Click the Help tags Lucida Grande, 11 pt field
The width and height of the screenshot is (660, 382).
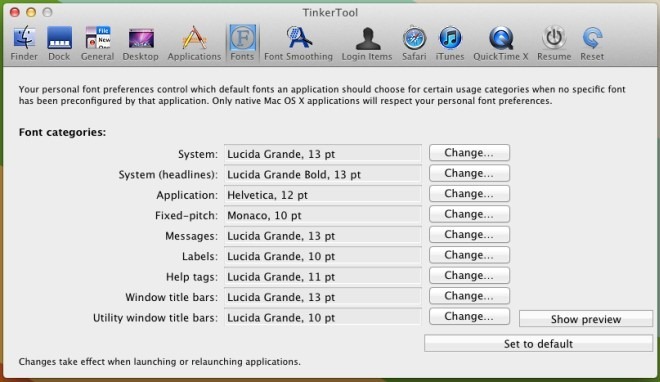click(x=322, y=276)
